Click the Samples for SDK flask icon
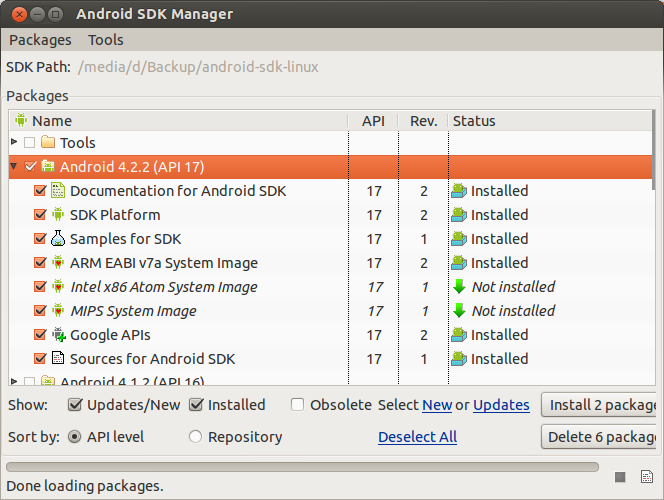This screenshot has height=500, width=664. (58, 239)
